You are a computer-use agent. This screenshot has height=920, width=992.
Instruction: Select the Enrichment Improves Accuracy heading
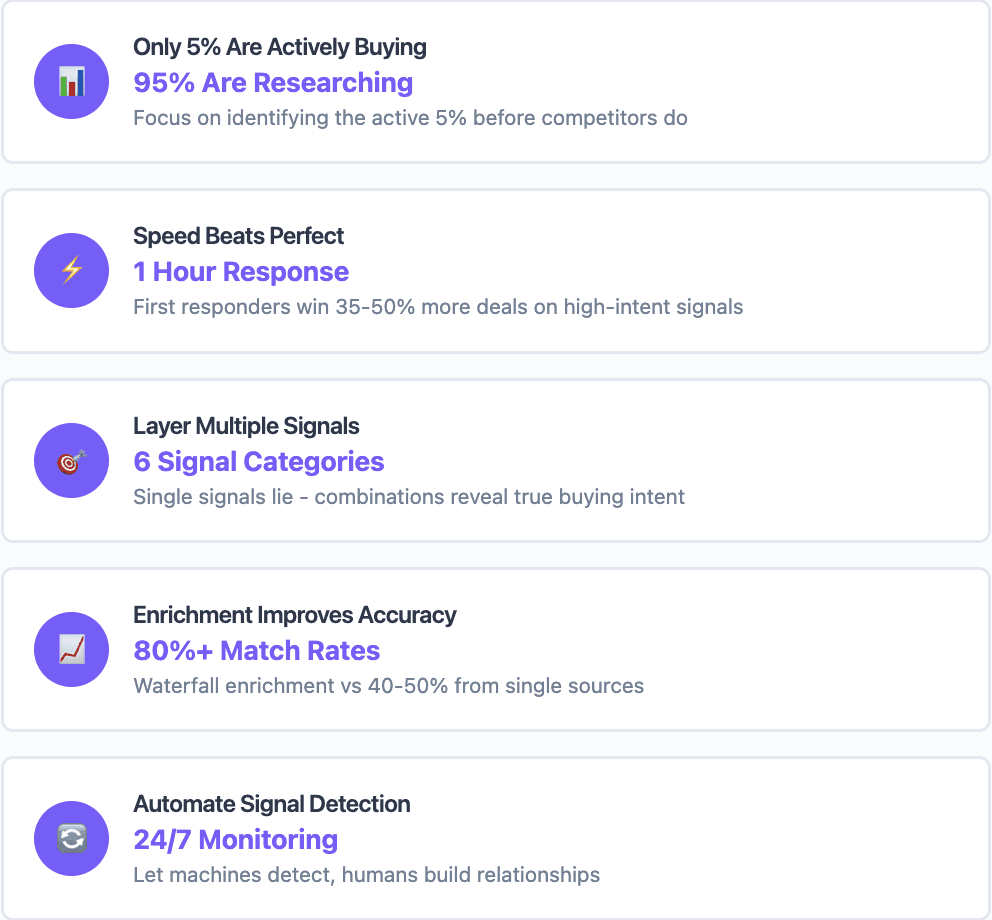[294, 615]
